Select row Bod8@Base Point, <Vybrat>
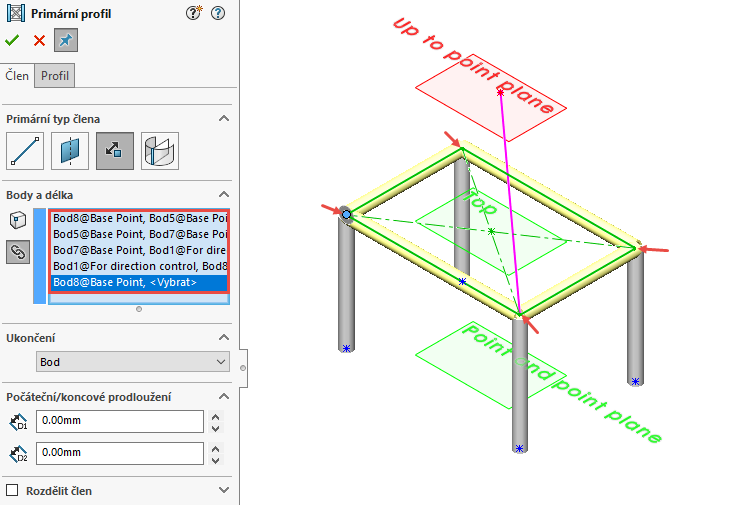Viewport: 750px width, 505px height. point(139,282)
